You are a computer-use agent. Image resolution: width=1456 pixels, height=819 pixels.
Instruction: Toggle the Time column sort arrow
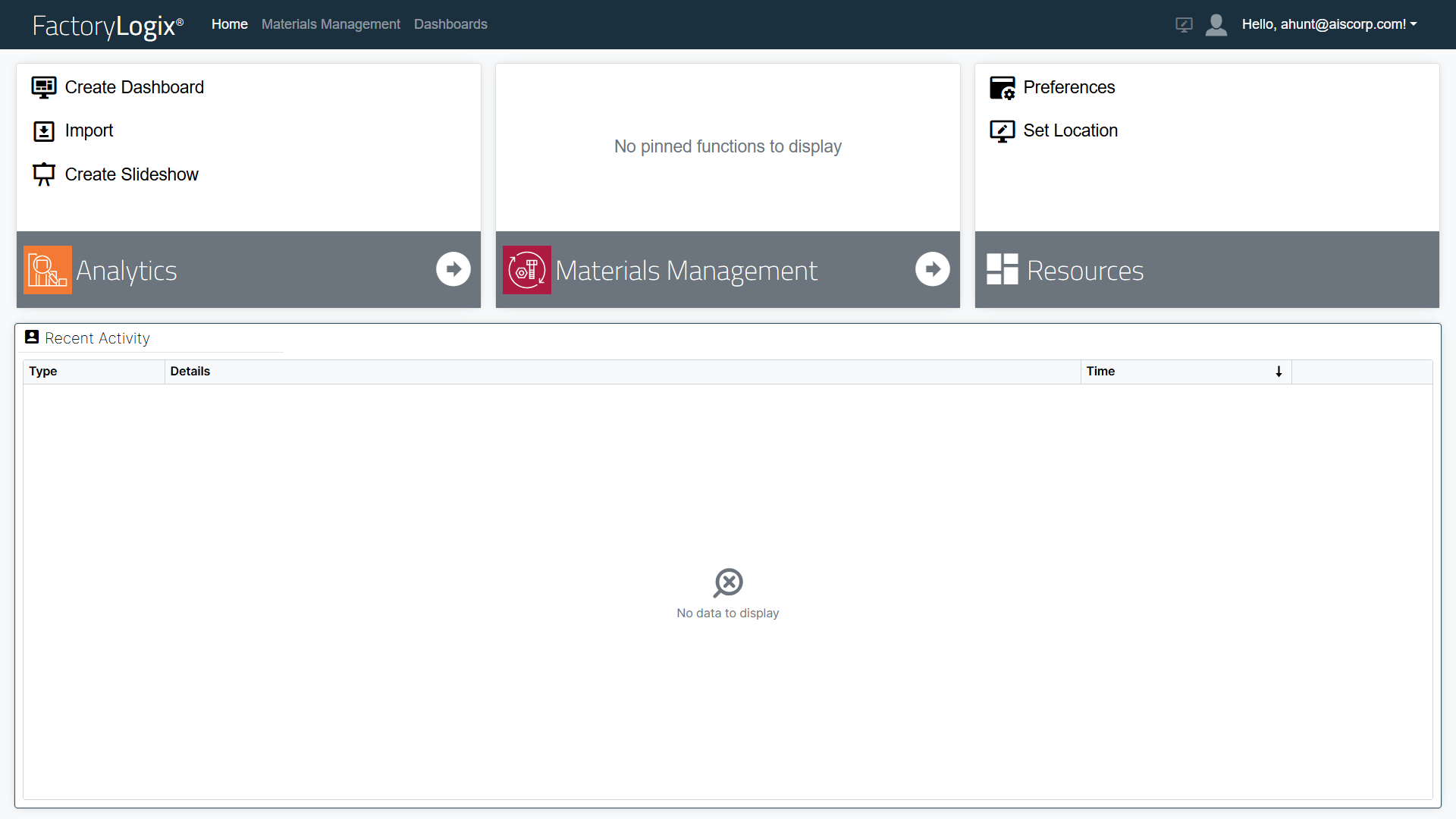(x=1279, y=372)
